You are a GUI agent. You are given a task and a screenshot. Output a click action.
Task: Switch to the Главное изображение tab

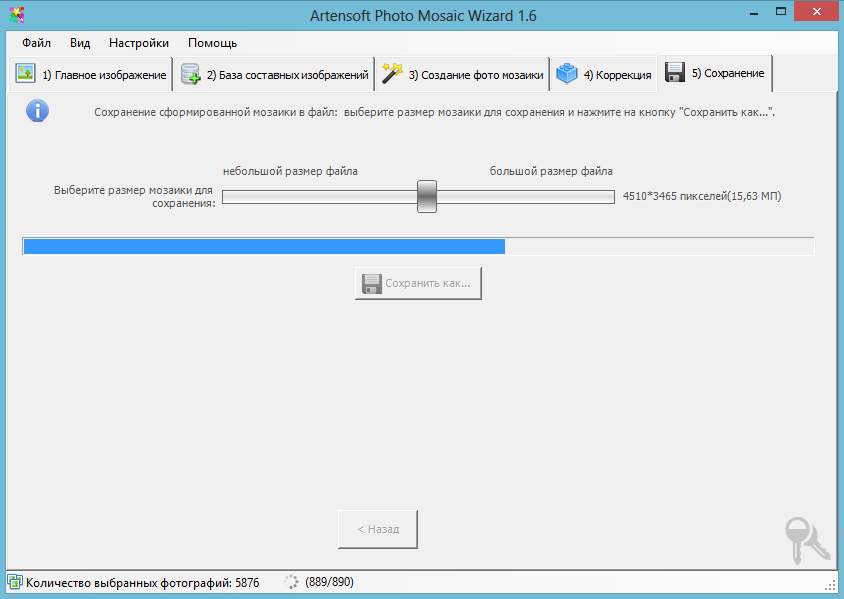click(x=90, y=74)
